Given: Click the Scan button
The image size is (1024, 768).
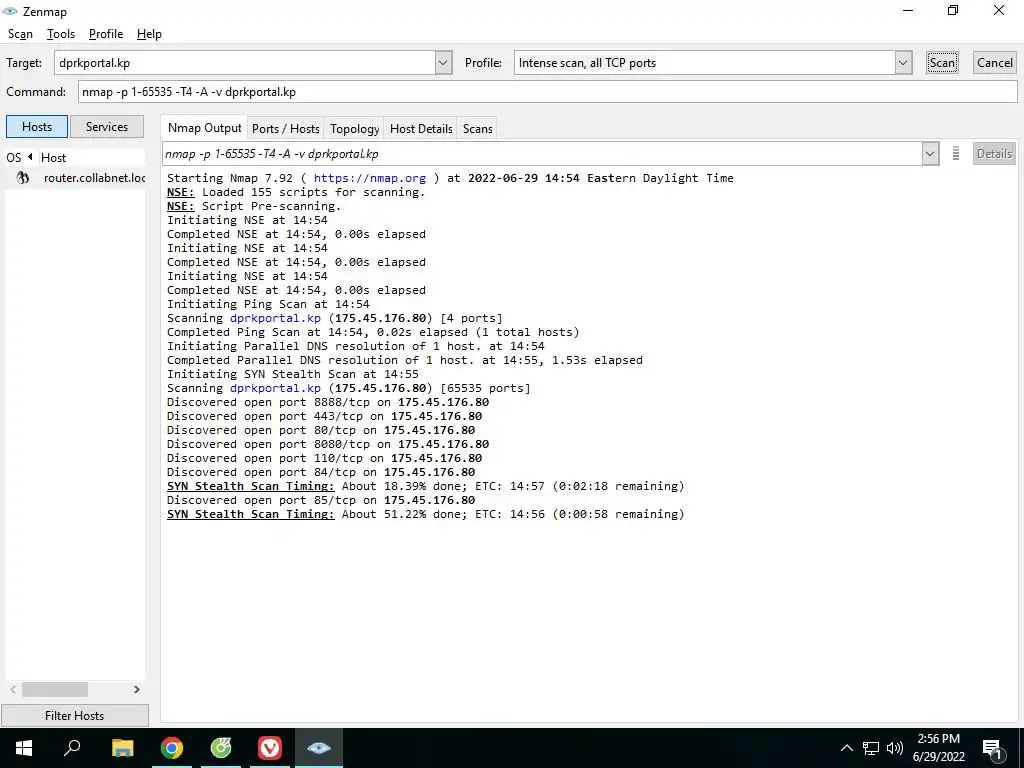Looking at the screenshot, I should tap(942, 63).
